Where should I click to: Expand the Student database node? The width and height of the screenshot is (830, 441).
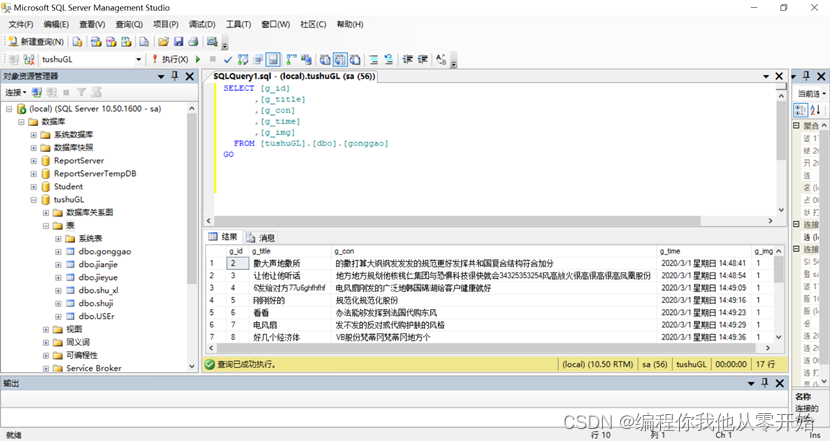point(34,186)
